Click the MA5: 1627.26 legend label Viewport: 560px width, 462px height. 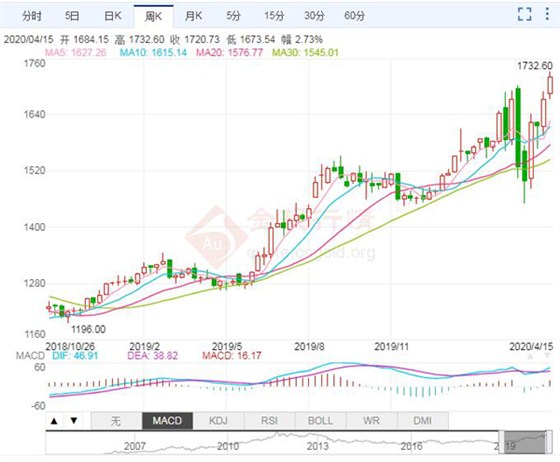[75, 52]
